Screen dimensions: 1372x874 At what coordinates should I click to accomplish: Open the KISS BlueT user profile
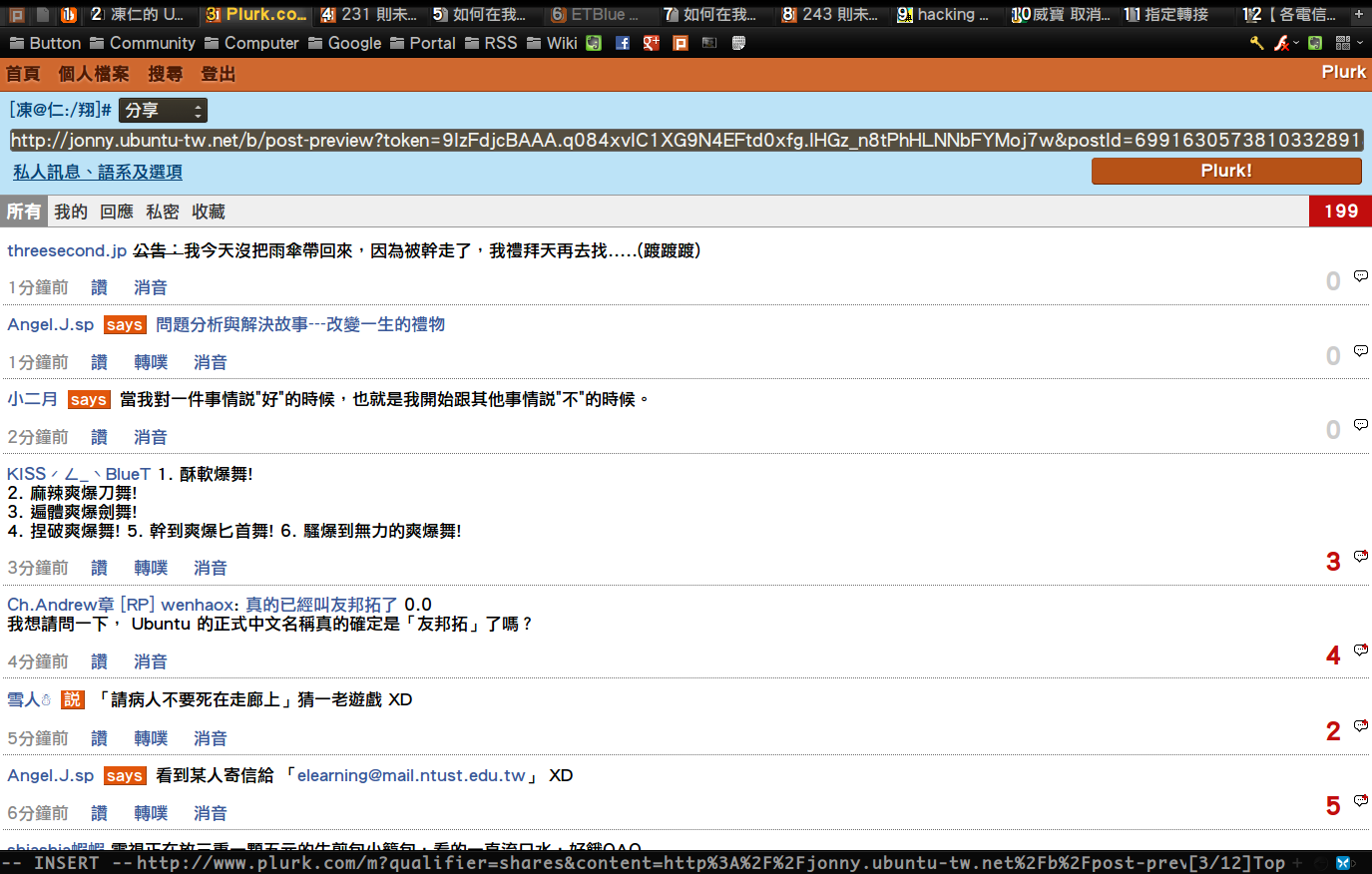79,474
